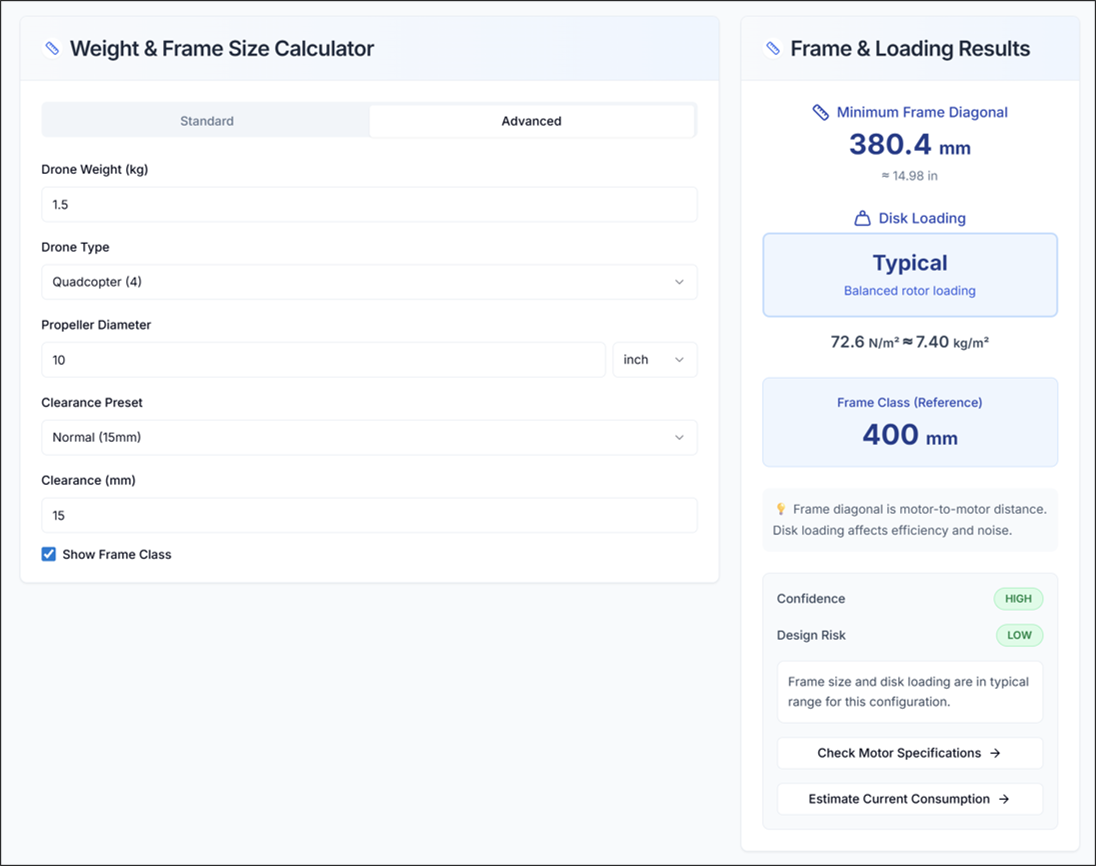Go to Estimate Current Consumption
Image resolution: width=1096 pixels, height=866 pixels.
point(909,799)
